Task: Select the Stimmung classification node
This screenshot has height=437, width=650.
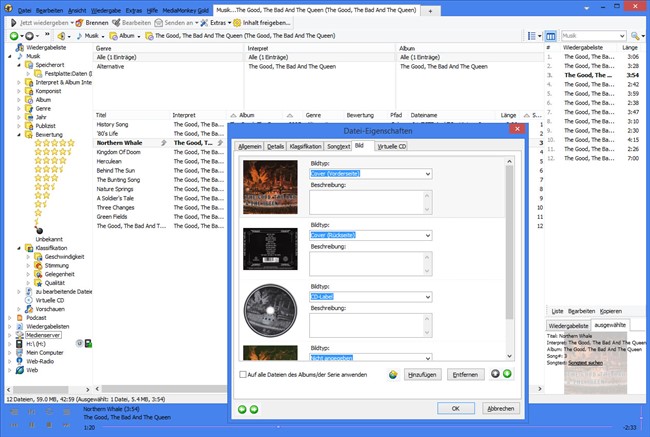Action: click(x=56, y=265)
